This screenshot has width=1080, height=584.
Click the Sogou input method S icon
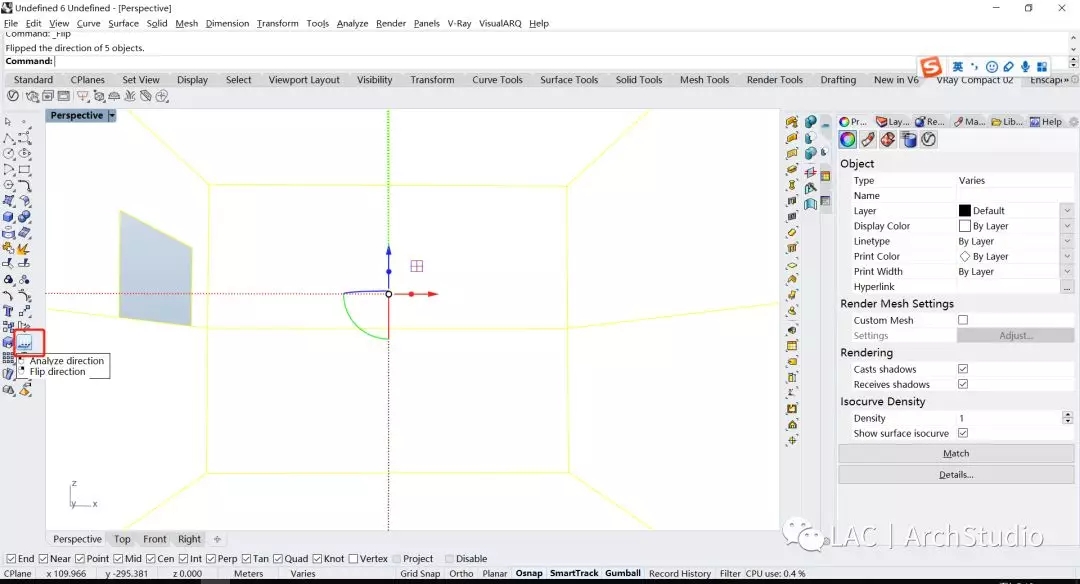(931, 67)
